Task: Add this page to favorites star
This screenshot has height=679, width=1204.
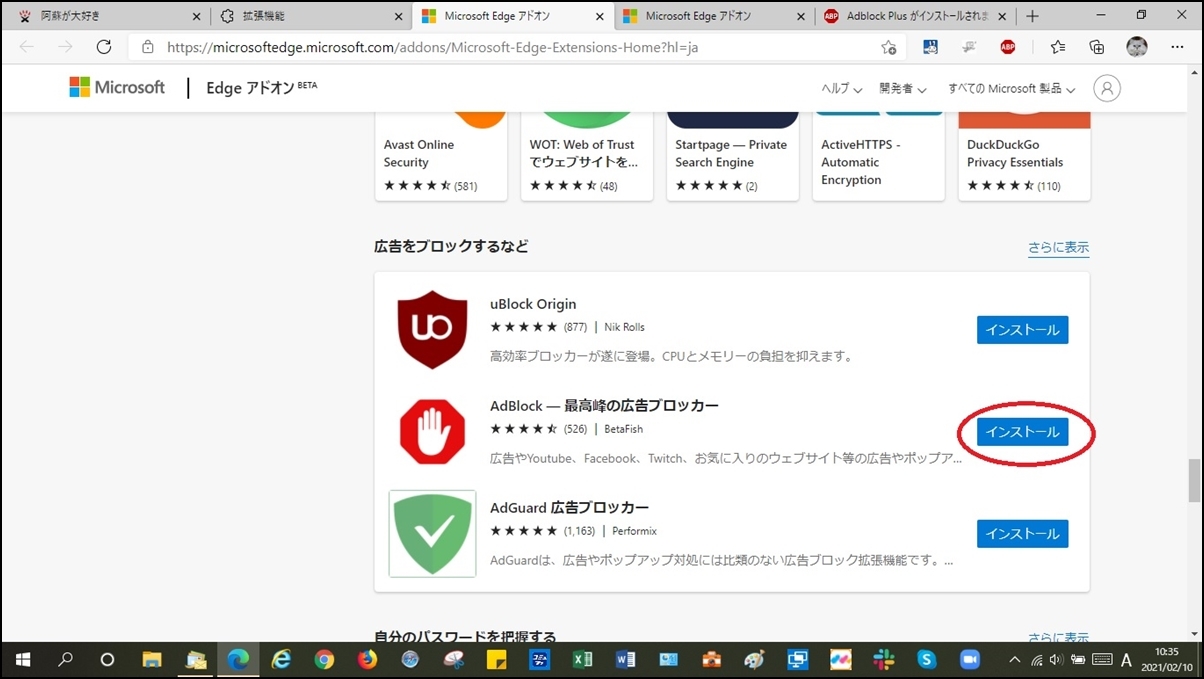Action: (x=888, y=47)
